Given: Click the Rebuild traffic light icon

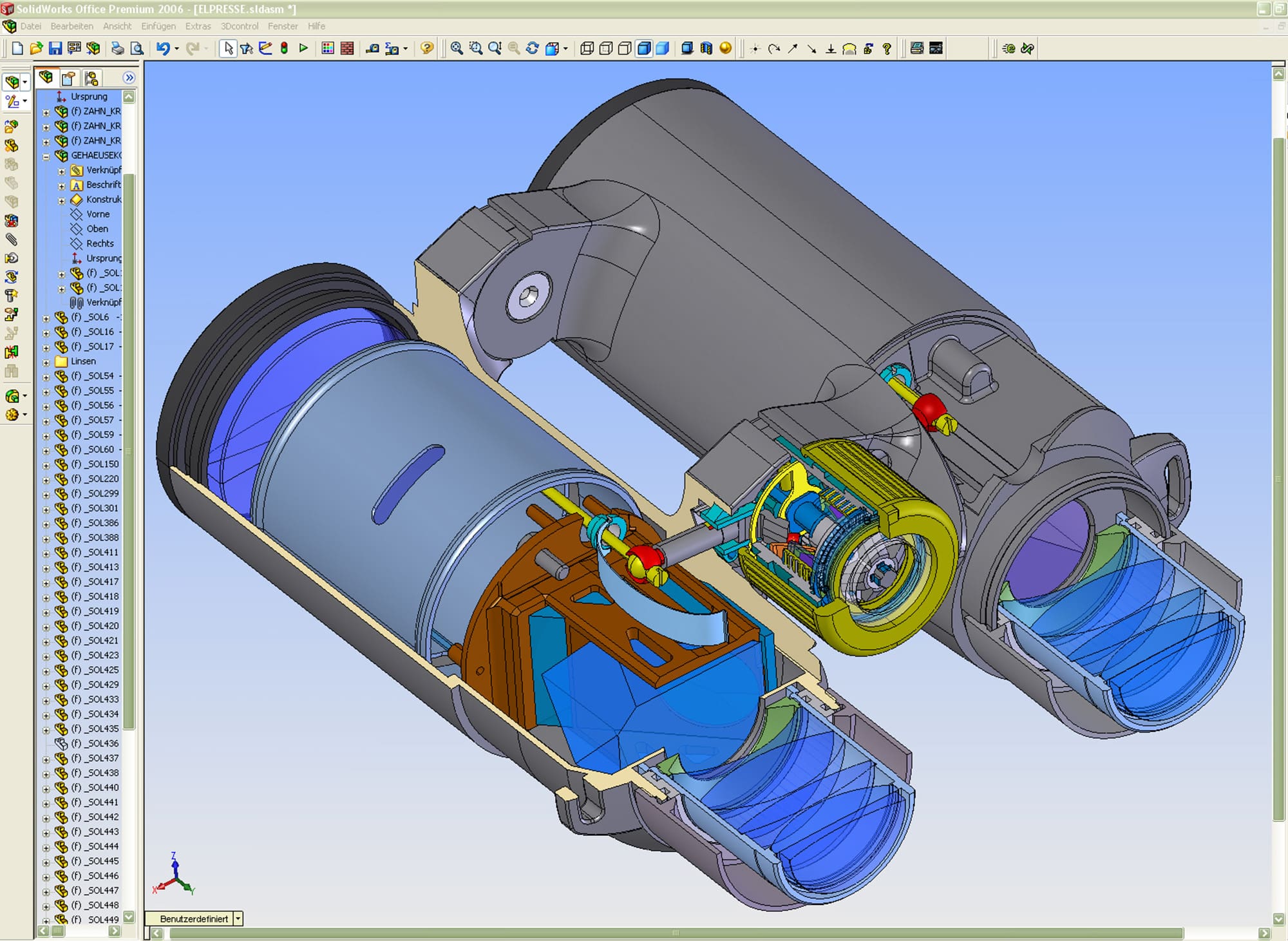Looking at the screenshot, I should pyautogui.click(x=284, y=48).
